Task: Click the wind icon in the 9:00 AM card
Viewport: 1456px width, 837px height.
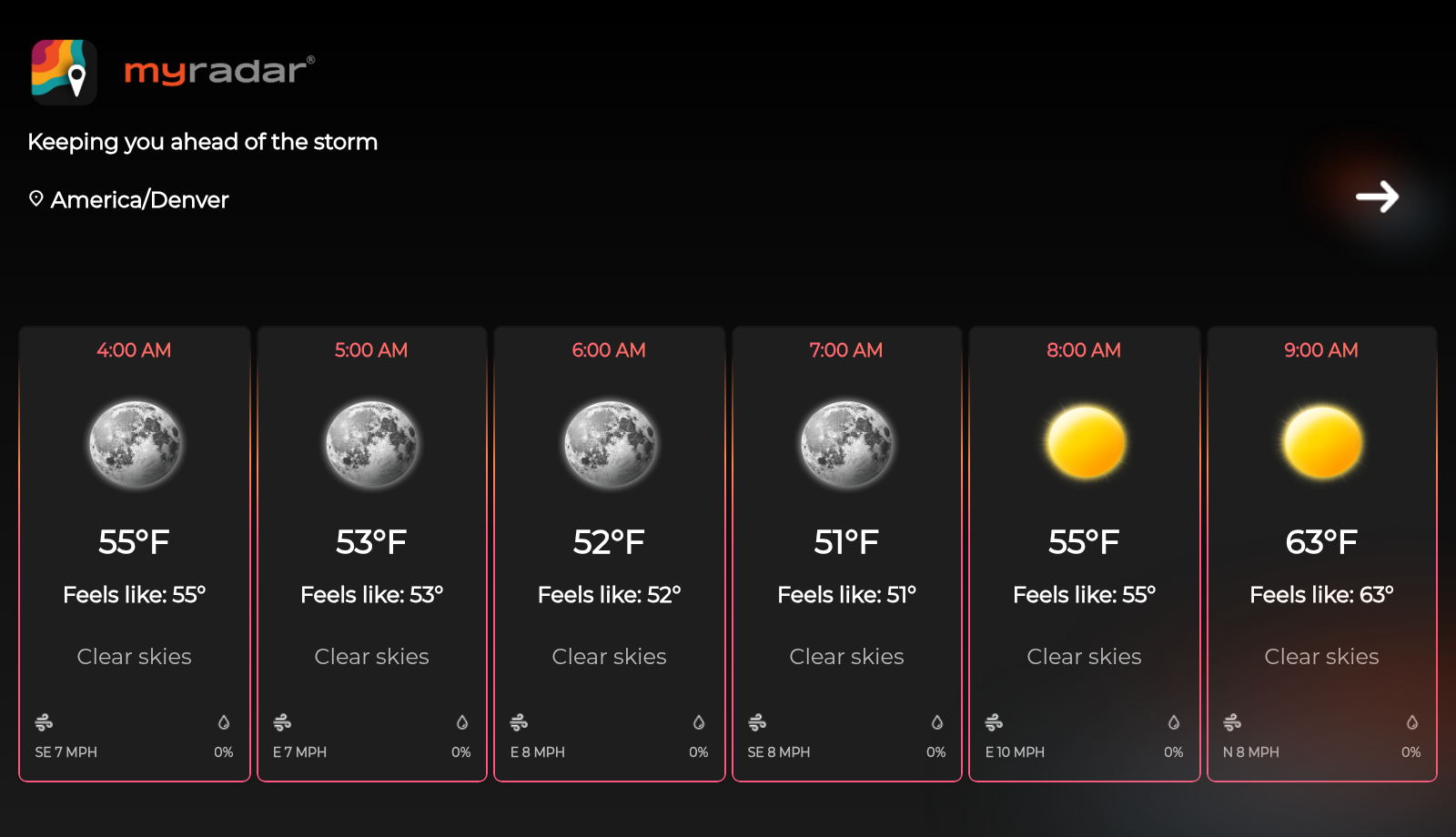Action: pos(1232,722)
